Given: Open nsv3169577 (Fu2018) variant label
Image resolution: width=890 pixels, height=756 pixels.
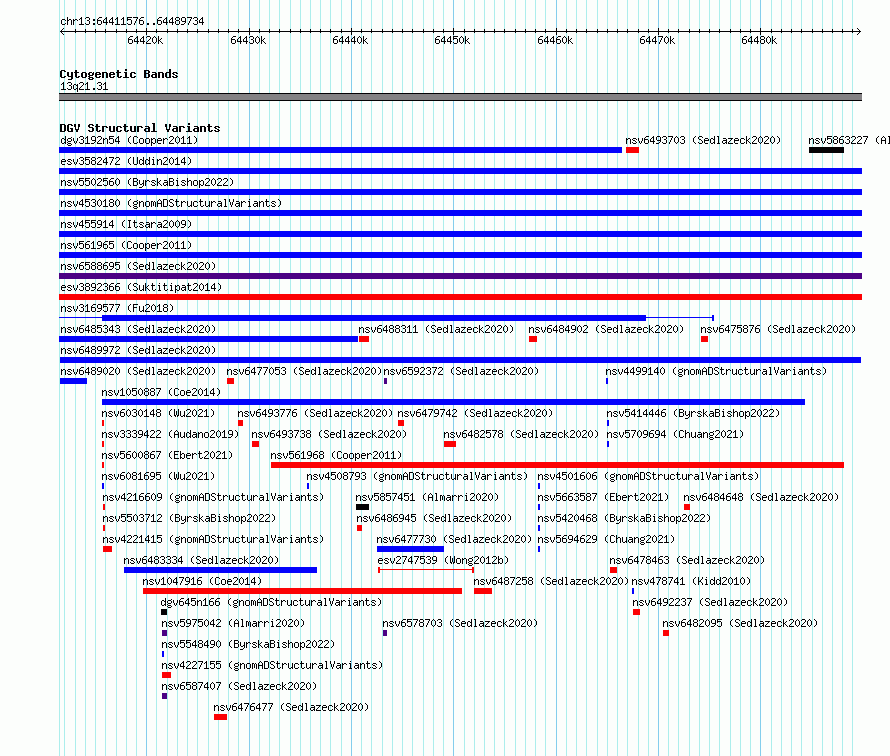Looking at the screenshot, I should [117, 308].
